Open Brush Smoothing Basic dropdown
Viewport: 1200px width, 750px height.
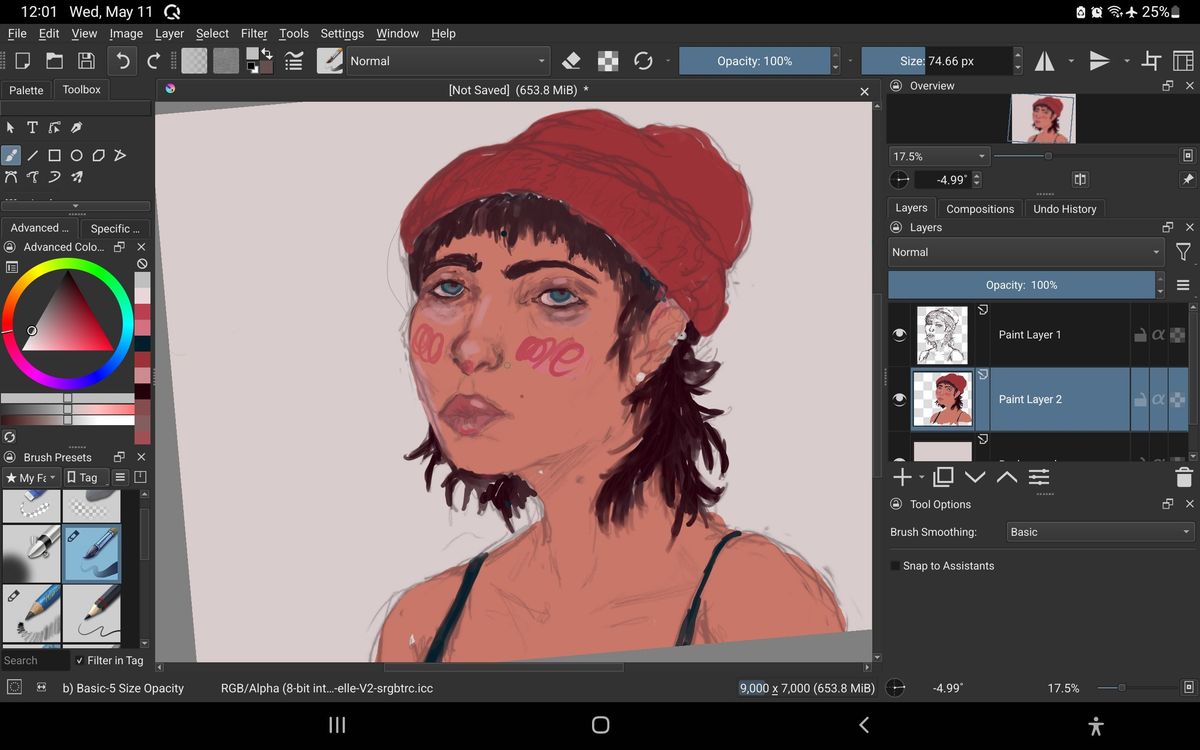[1100, 532]
